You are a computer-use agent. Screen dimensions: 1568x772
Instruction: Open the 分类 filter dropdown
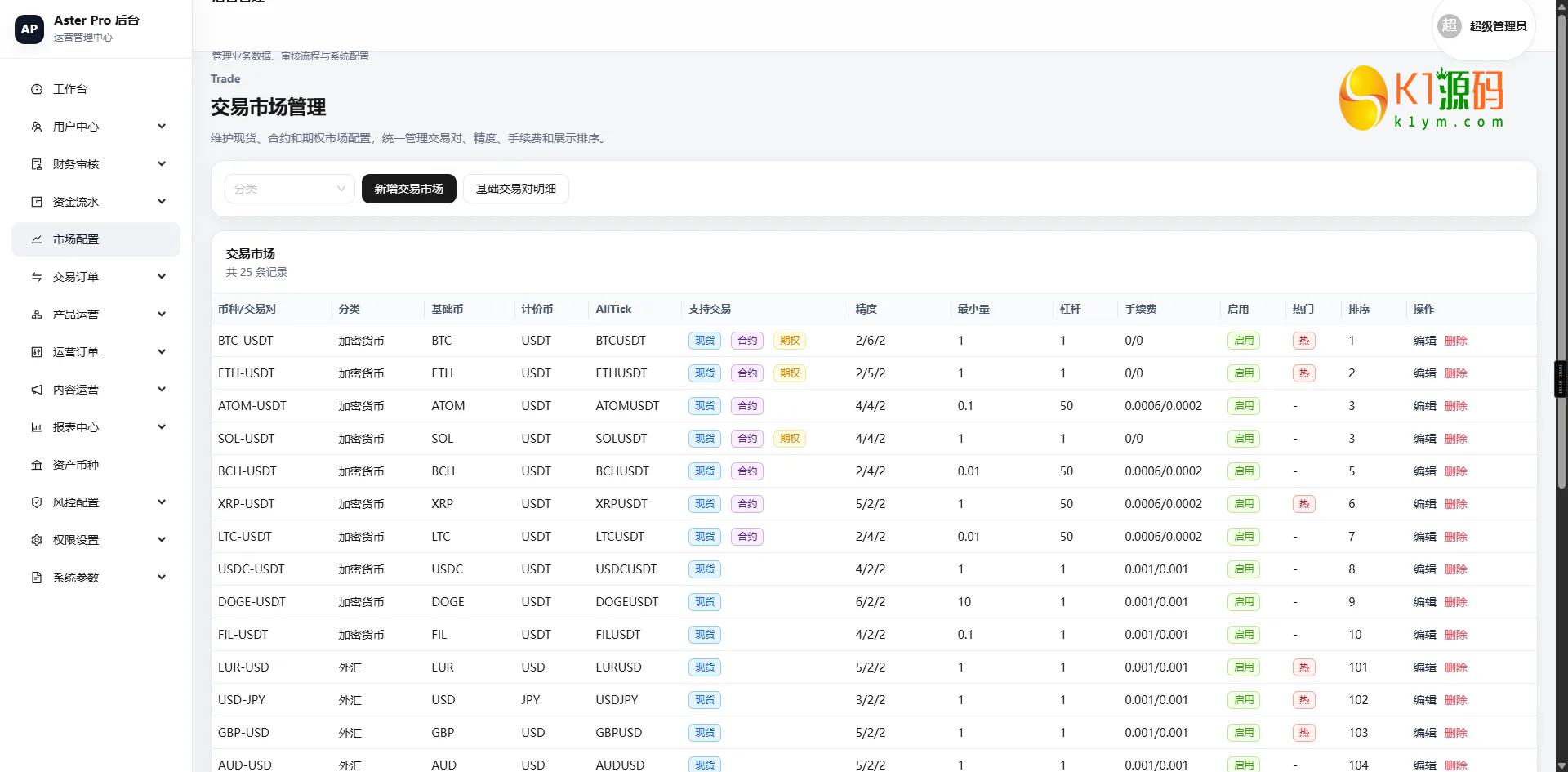pyautogui.click(x=289, y=189)
